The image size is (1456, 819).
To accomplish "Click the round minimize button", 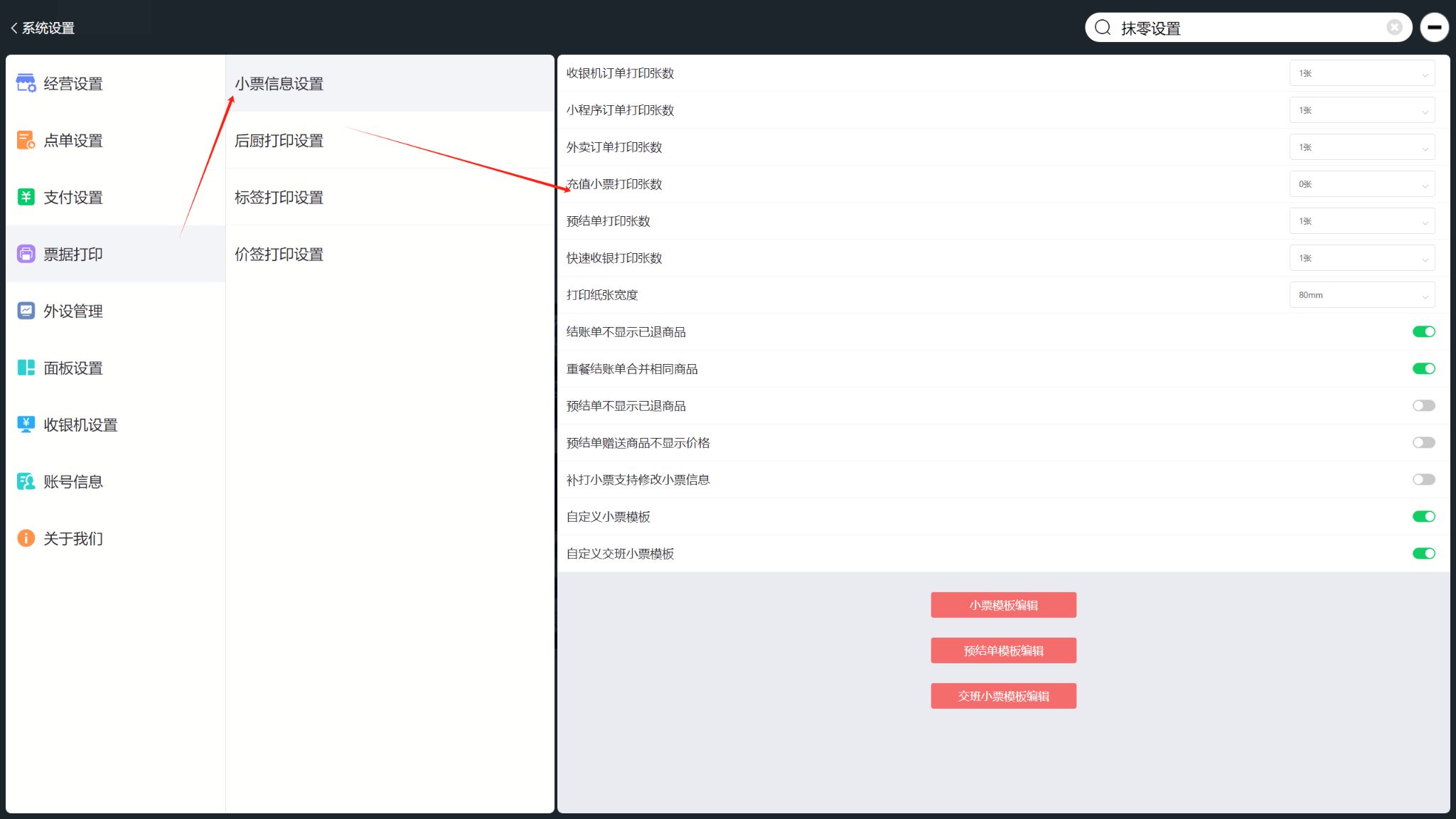I will [x=1435, y=28].
